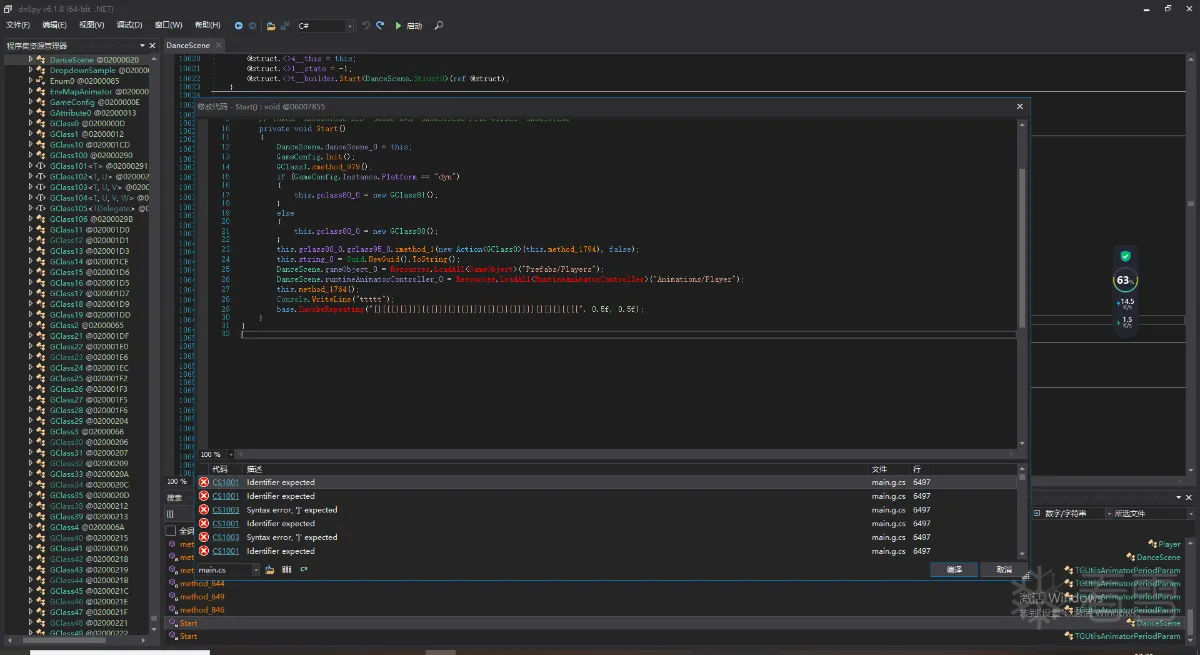1200x655 pixels.
Task: Click the add assembly reference icon beside main.cs
Action: 270,569
